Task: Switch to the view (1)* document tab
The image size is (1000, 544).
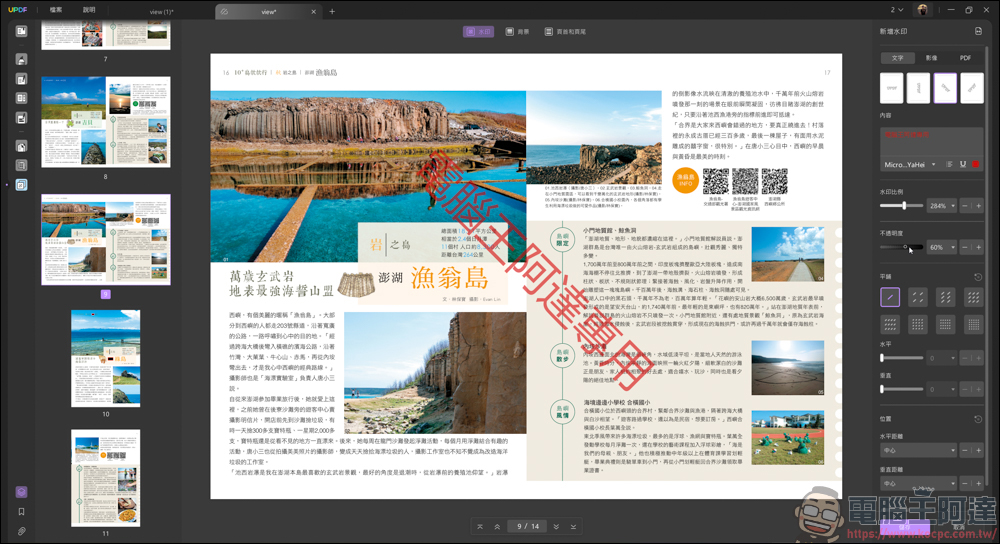Action: [x=161, y=11]
